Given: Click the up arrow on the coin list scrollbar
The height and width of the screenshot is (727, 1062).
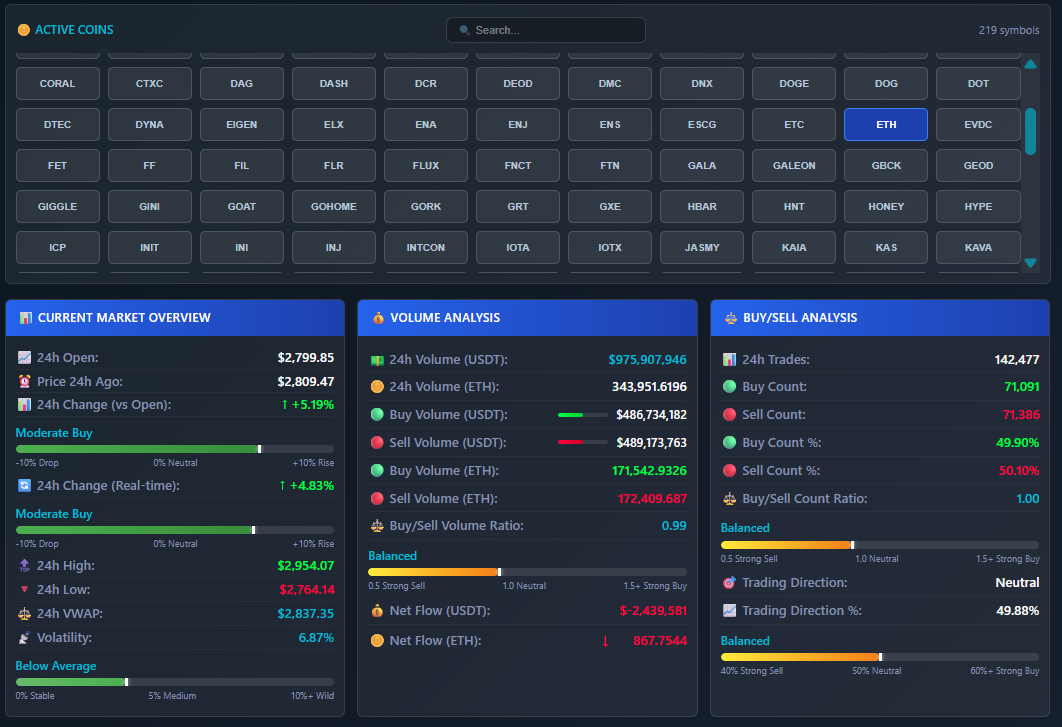Looking at the screenshot, I should pos(1030,63).
